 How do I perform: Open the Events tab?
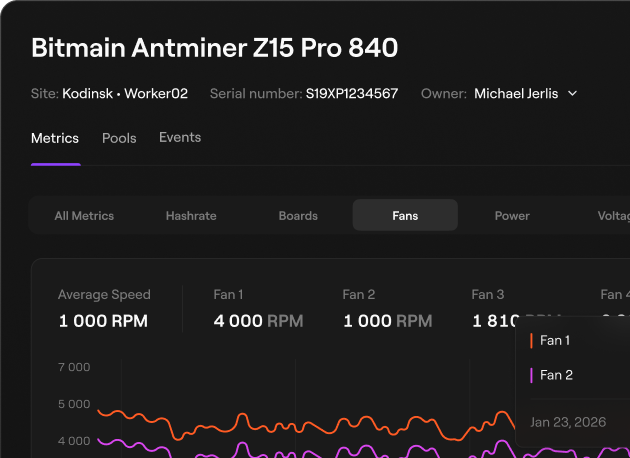180,137
